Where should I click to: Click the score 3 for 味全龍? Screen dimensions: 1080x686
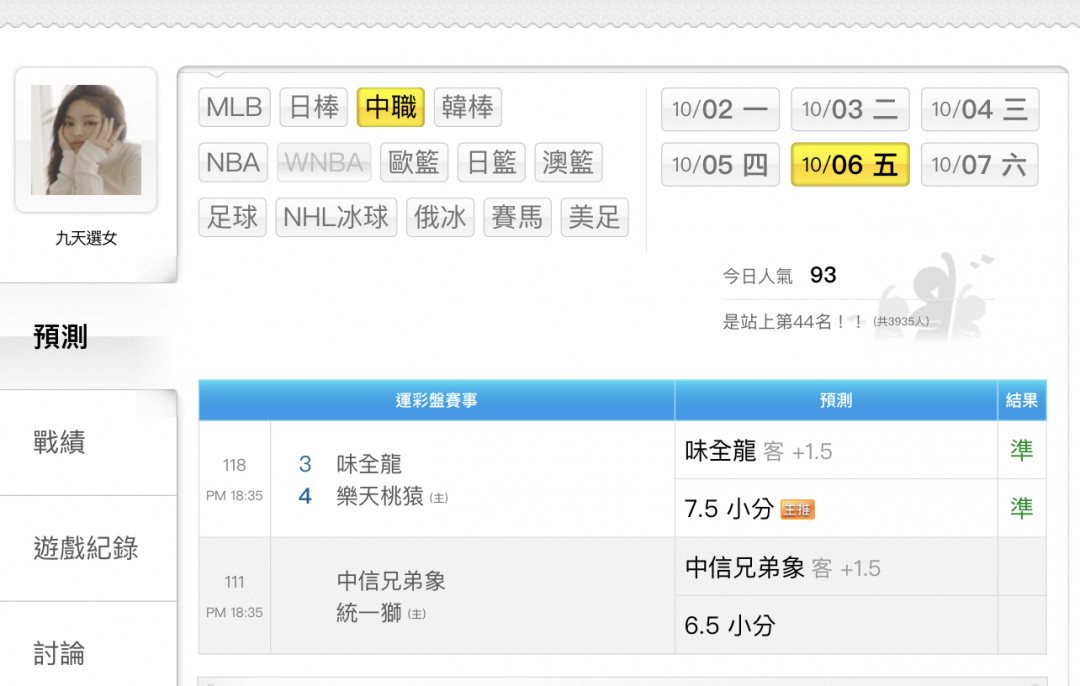[x=305, y=464]
